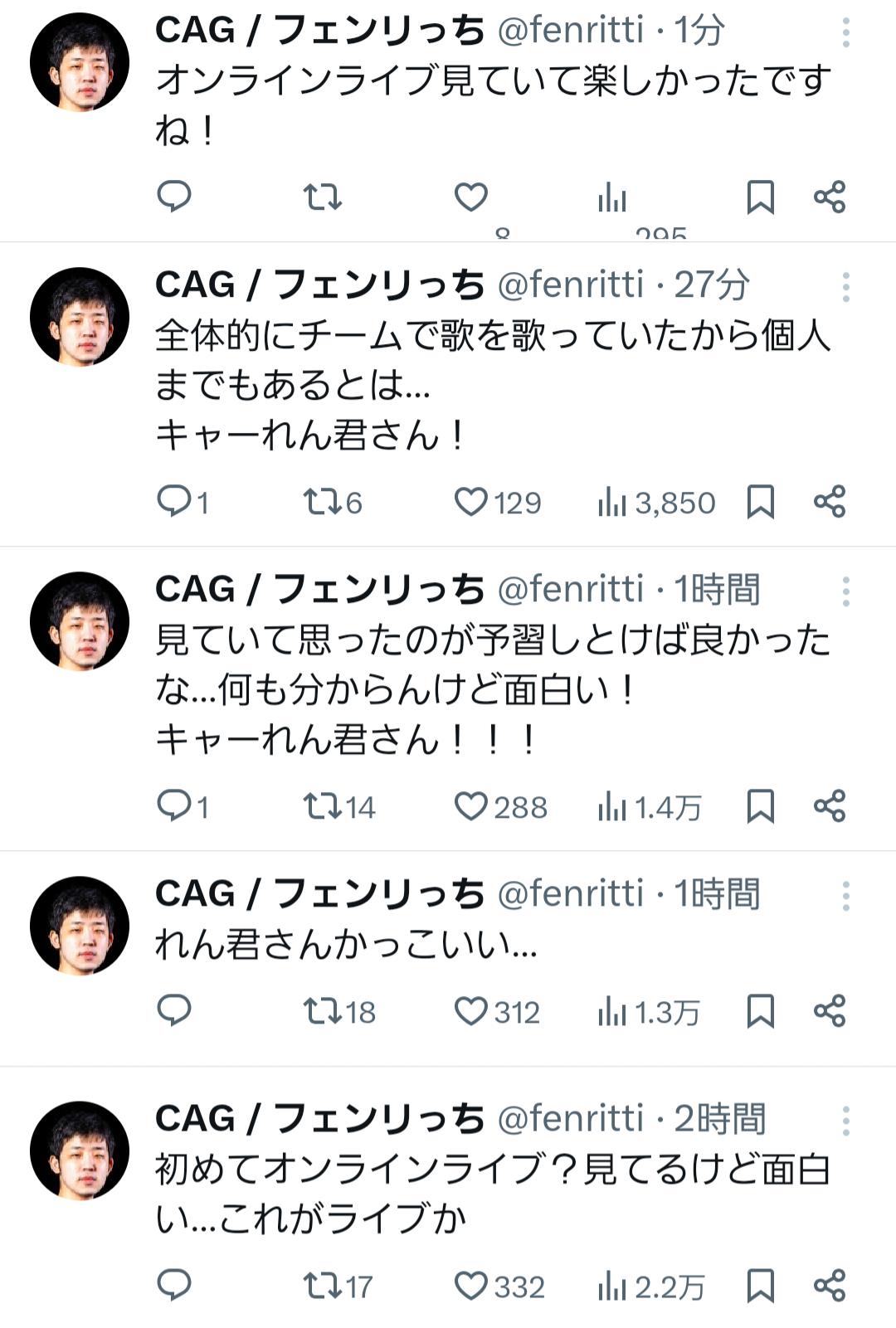Reply to the '初めてオンラインライブ' tweet
Screen dimensions: 896x1328
pyautogui.click(x=174, y=1286)
